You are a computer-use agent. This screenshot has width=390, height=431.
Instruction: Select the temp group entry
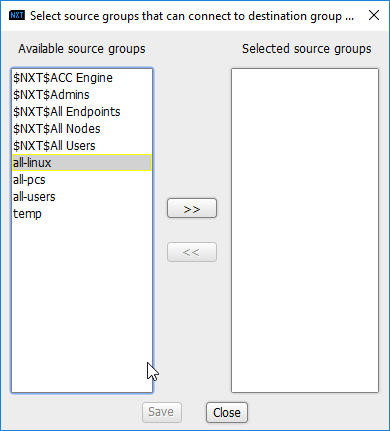click(x=82, y=214)
